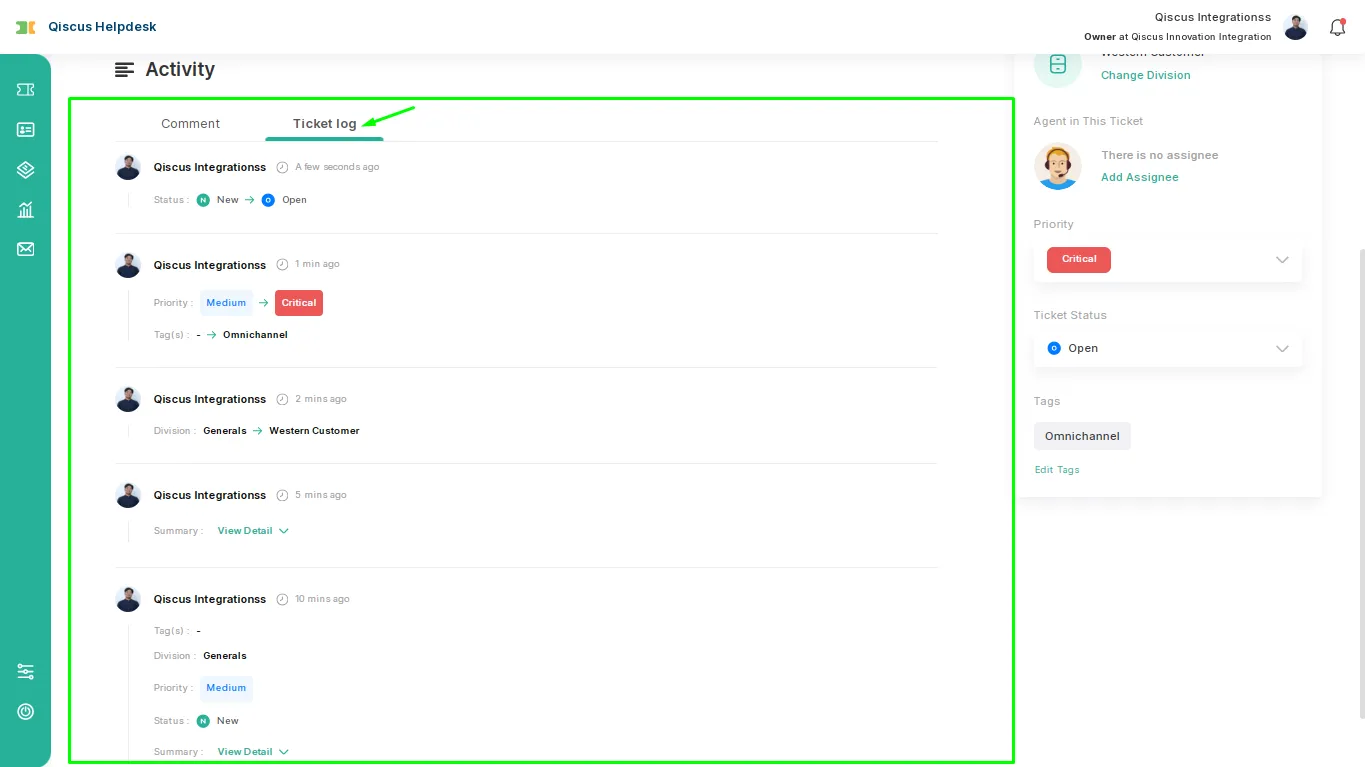This screenshot has width=1365, height=767.
Task: Click the power logout icon in sidebar
Action: (26, 712)
